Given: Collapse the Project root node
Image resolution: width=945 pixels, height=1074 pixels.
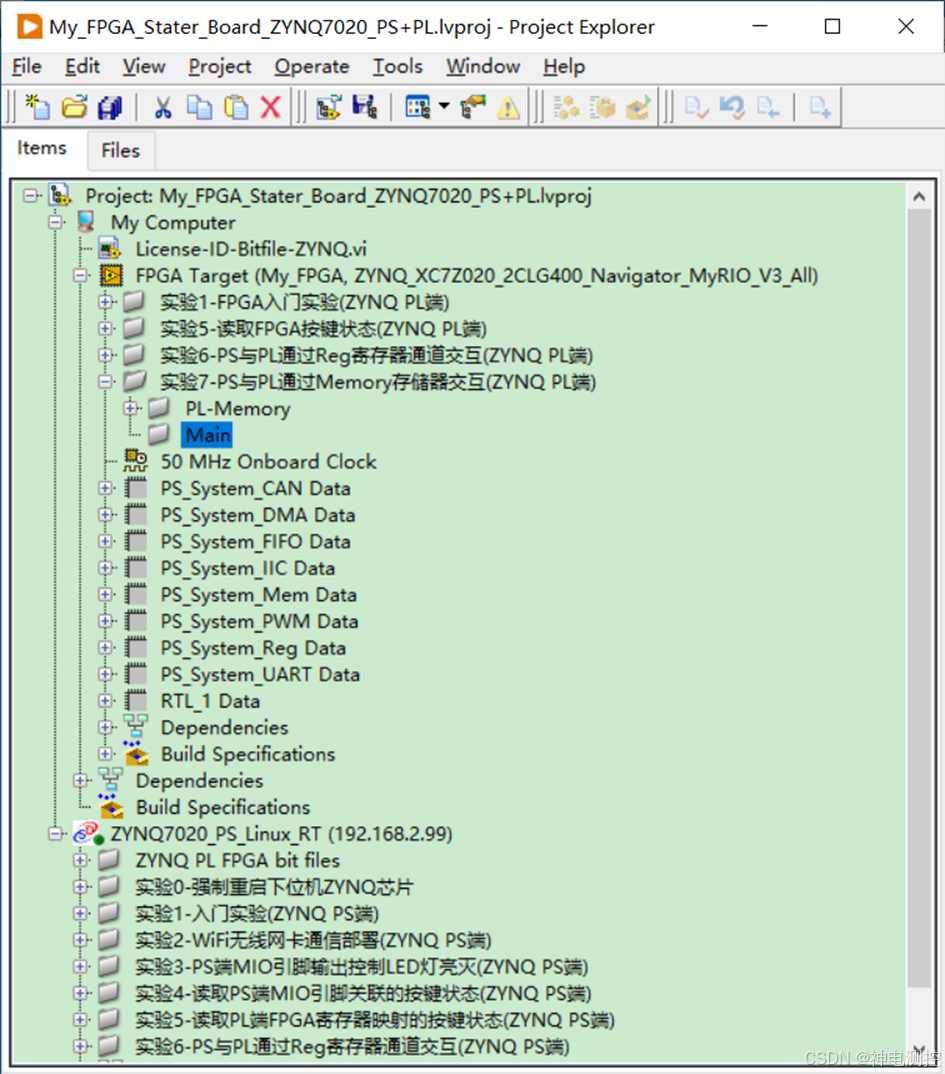Looking at the screenshot, I should 30,195.
